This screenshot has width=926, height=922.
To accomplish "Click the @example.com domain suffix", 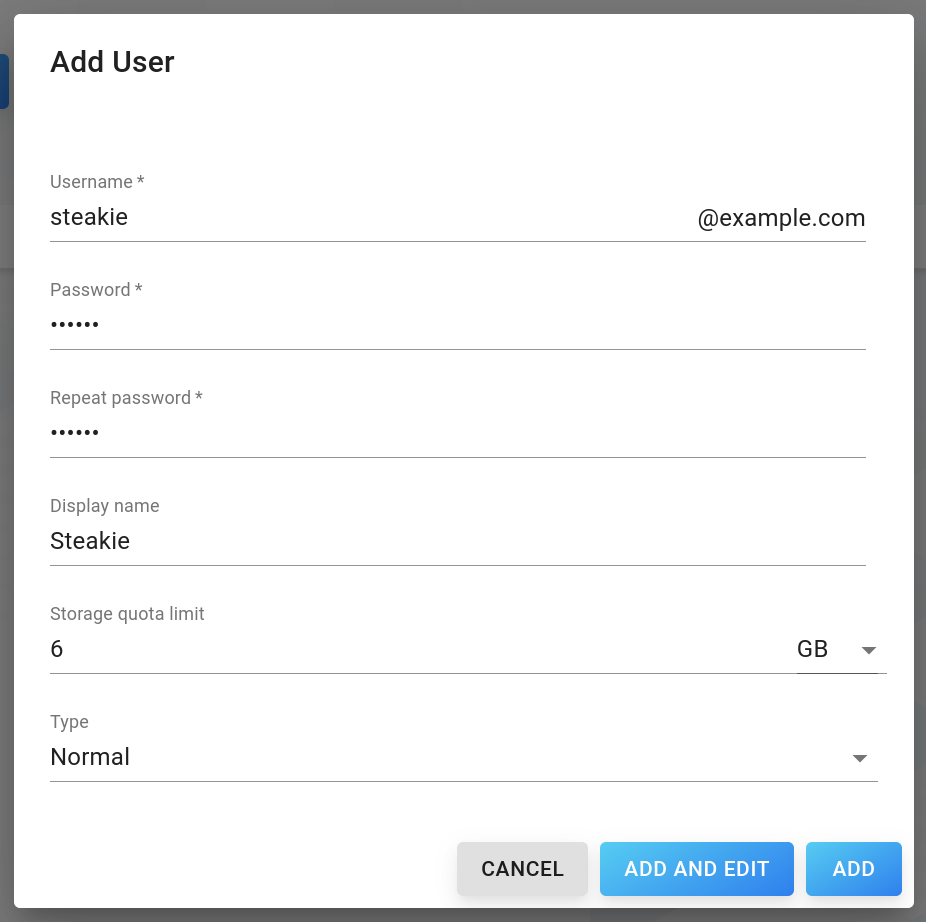I will click(781, 218).
